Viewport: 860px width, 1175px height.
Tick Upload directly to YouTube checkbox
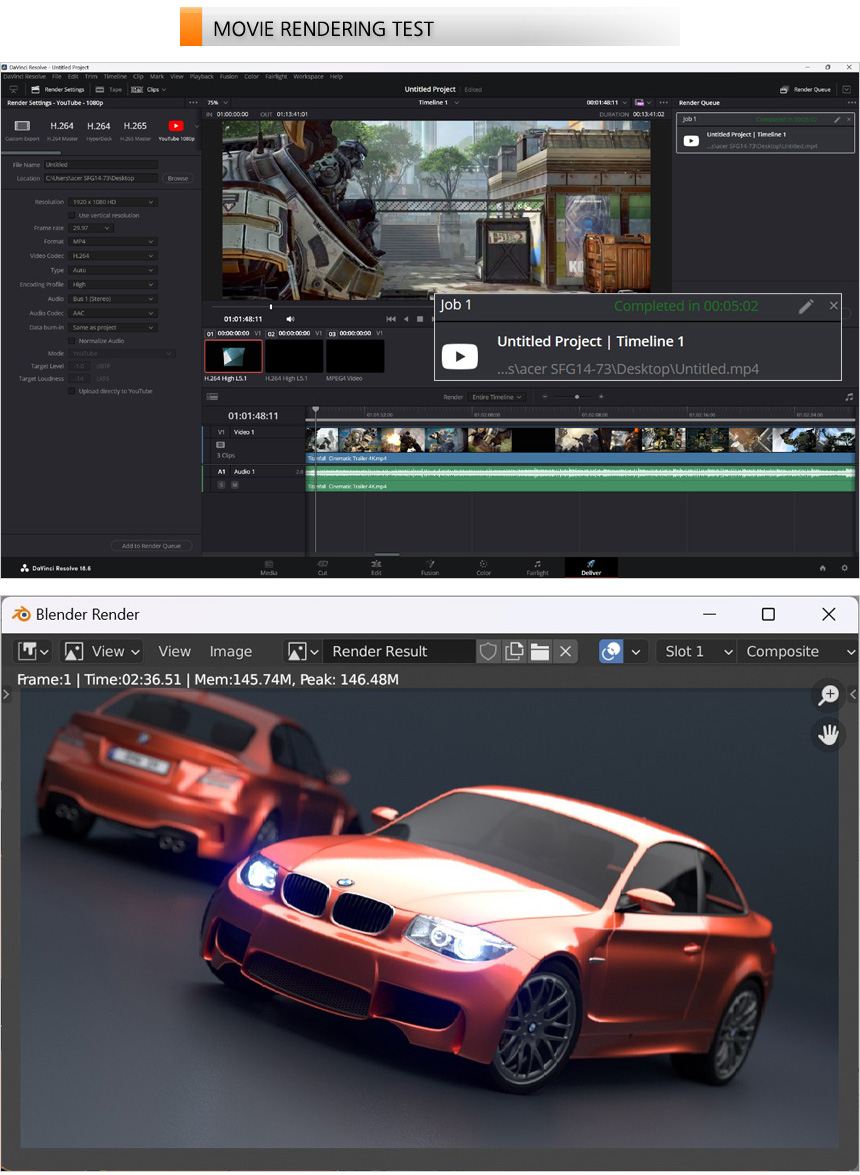pyautogui.click(x=71, y=391)
